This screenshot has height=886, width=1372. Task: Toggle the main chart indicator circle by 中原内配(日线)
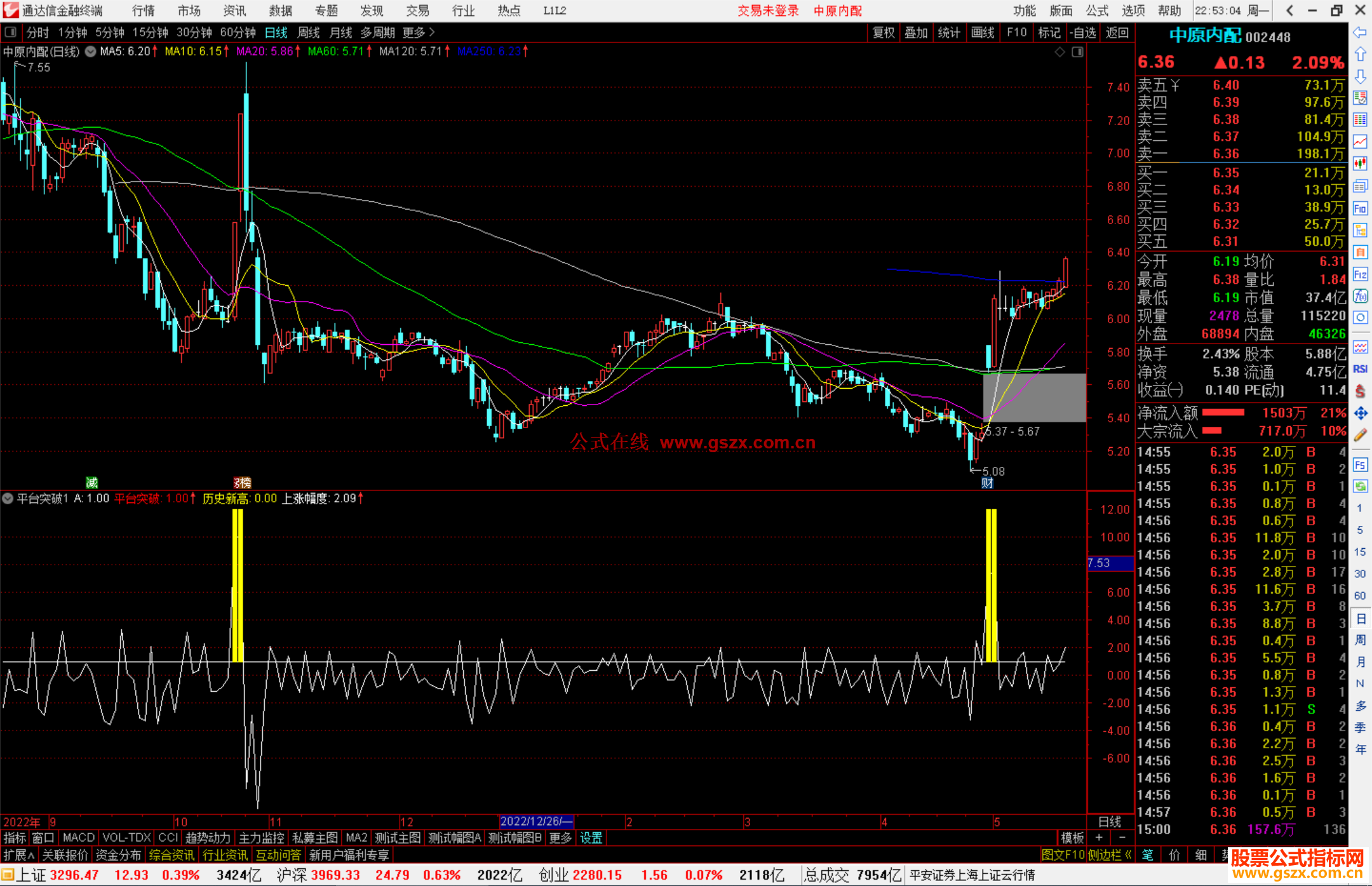(91, 51)
